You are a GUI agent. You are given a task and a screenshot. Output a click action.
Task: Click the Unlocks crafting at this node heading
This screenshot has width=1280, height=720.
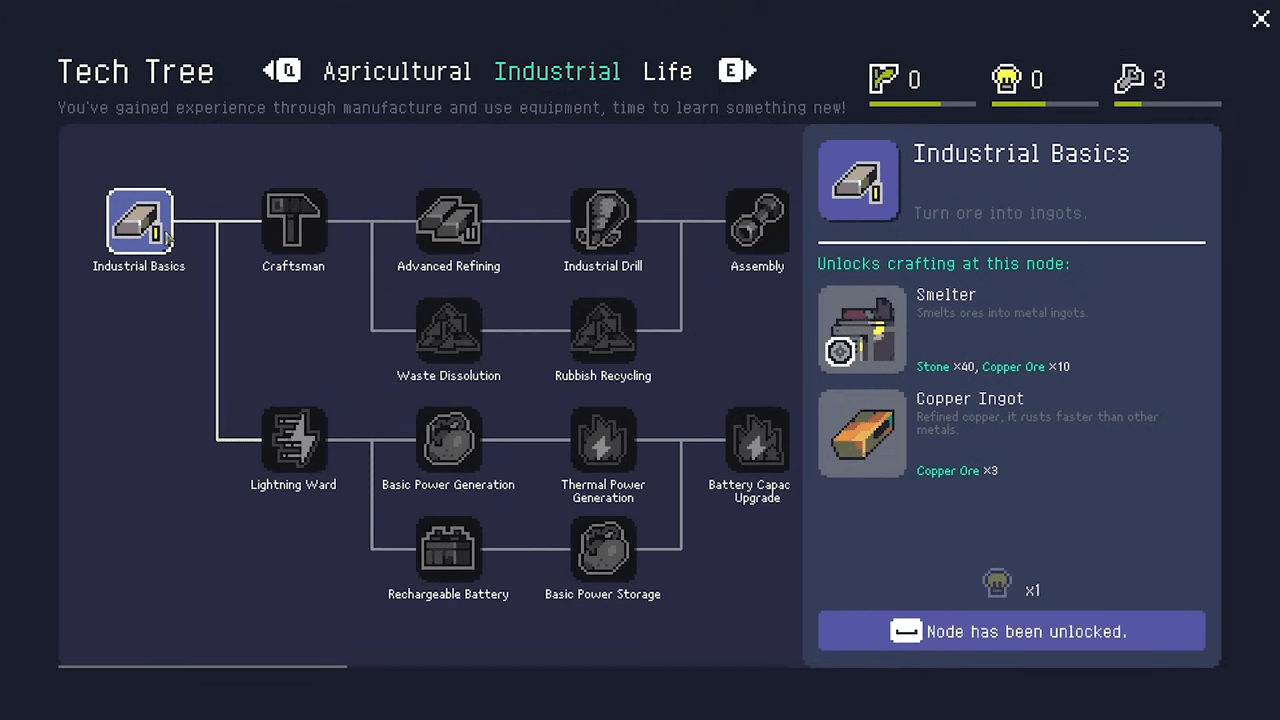click(x=944, y=264)
